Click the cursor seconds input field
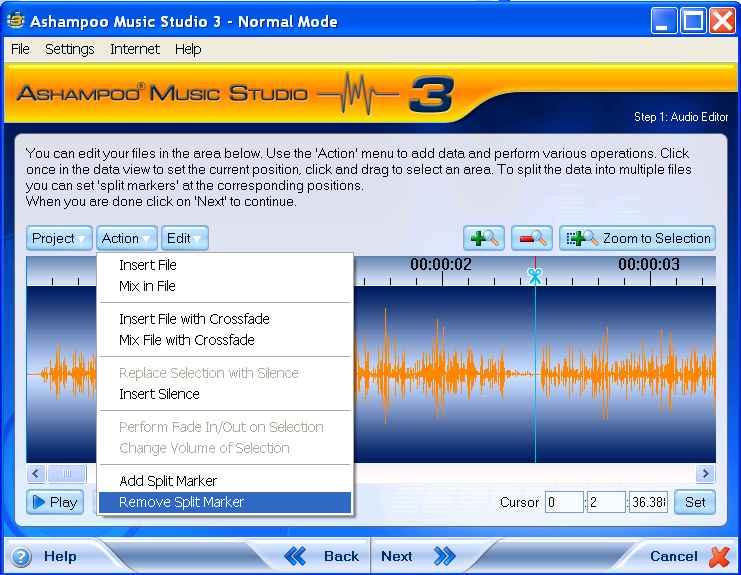Viewport: 741px width, 575px height. [x=606, y=502]
